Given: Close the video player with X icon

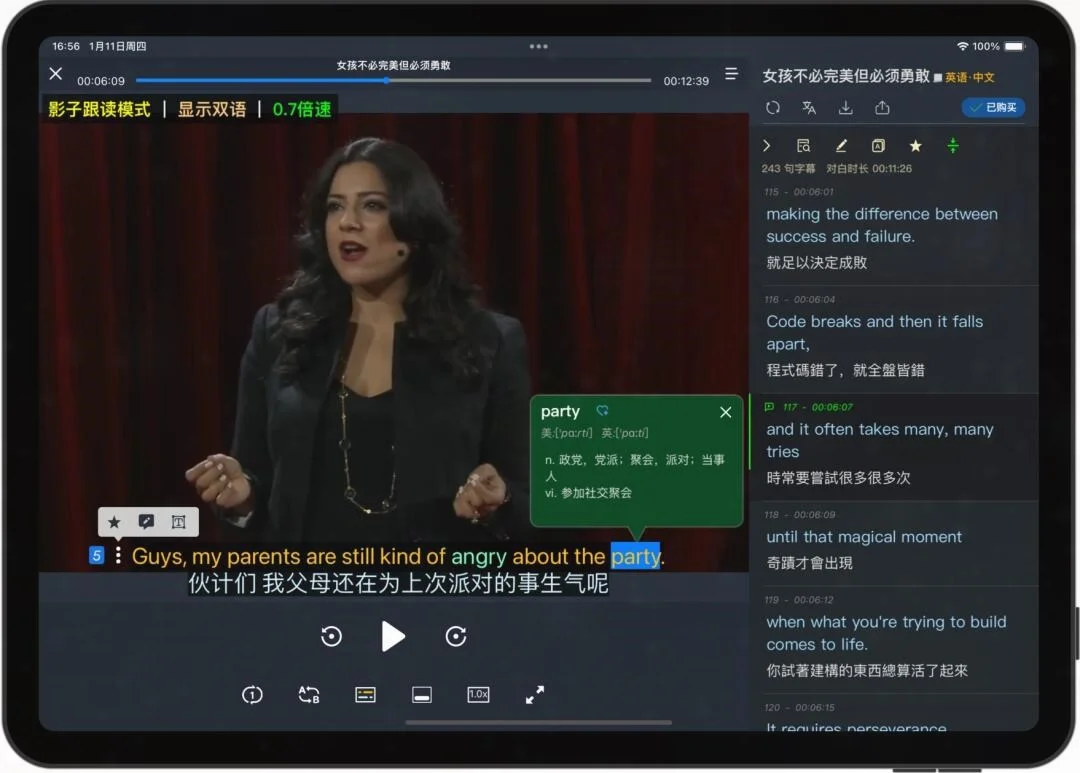Looking at the screenshot, I should click(x=56, y=73).
